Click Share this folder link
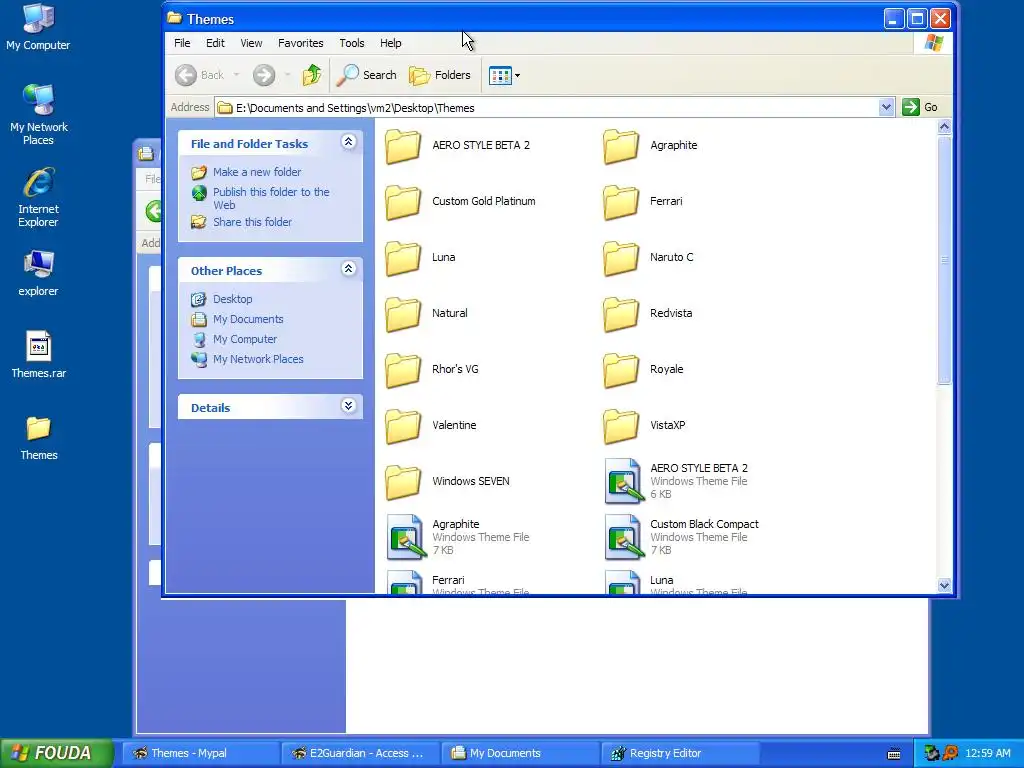Viewport: 1024px width, 768px height. tap(252, 222)
